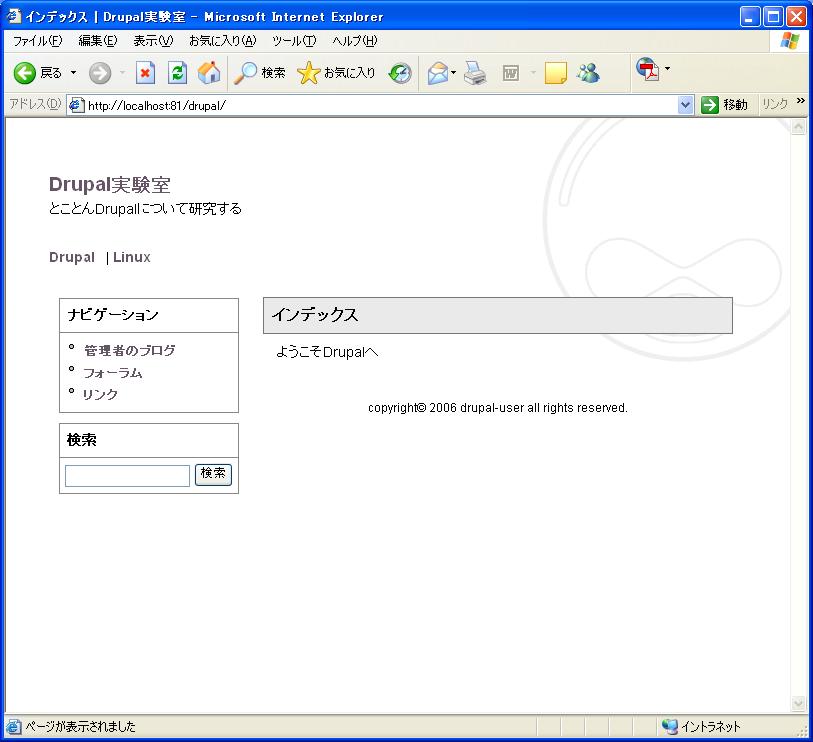The image size is (813, 742).
Task: Open History clock icon
Action: [x=400, y=73]
